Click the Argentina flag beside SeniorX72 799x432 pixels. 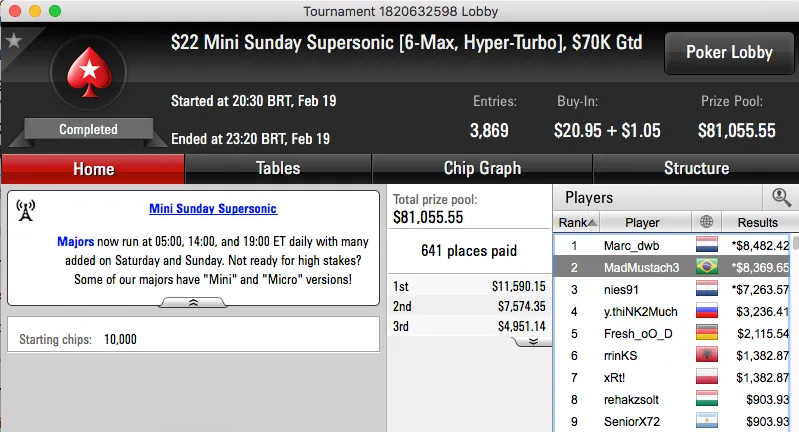pyautogui.click(x=708, y=421)
